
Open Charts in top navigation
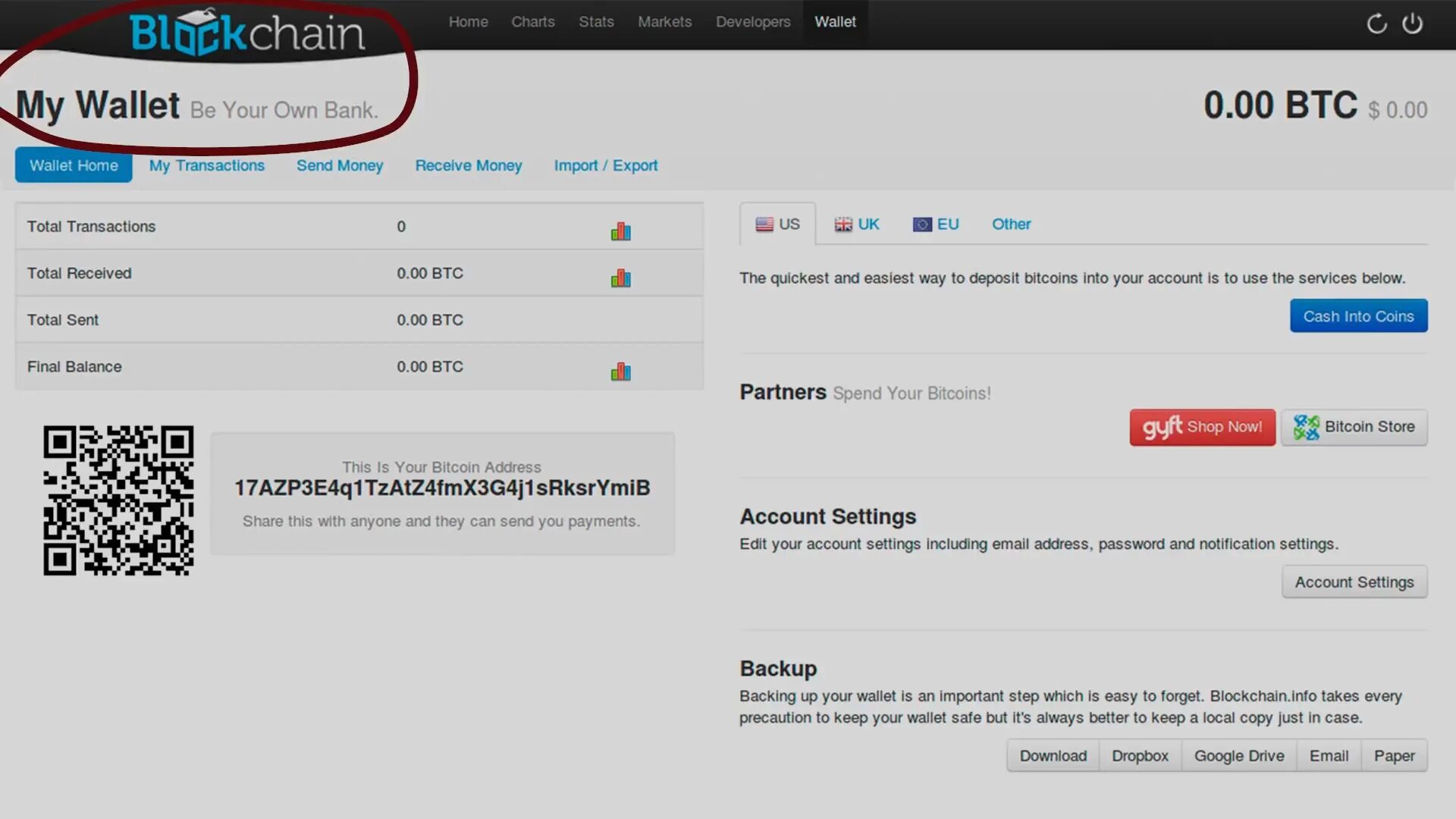(x=532, y=22)
